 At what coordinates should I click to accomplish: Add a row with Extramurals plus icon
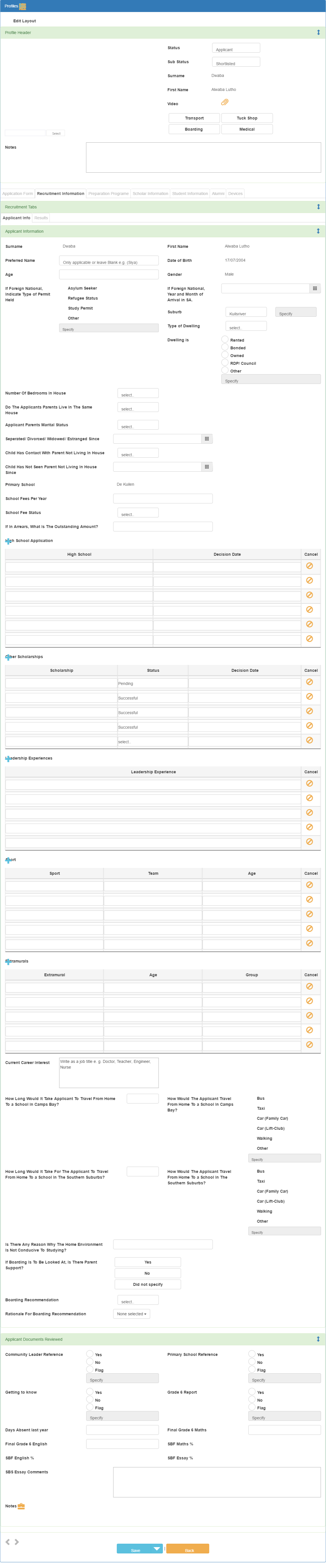[x=8, y=962]
